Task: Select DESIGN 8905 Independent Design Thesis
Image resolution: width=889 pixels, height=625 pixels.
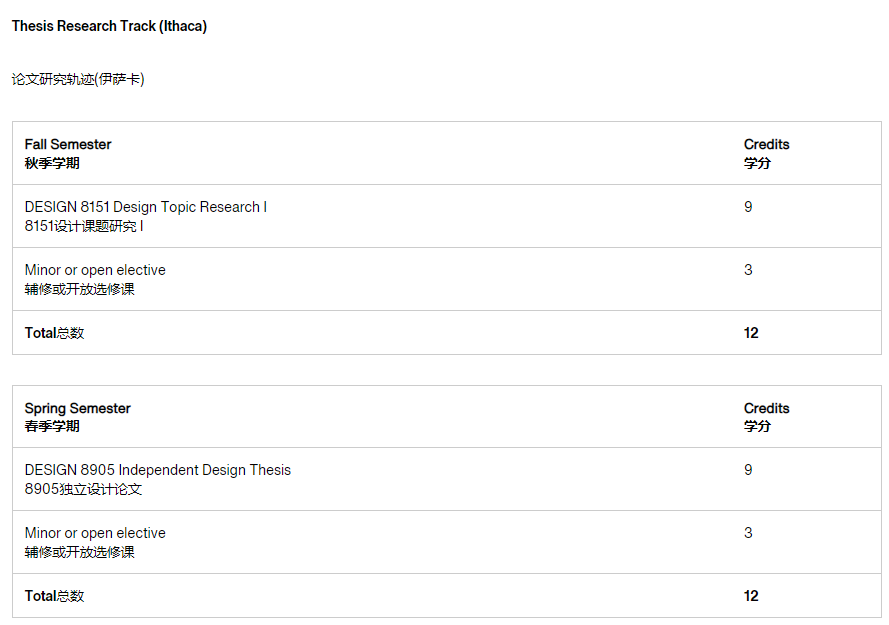Action: click(x=158, y=470)
